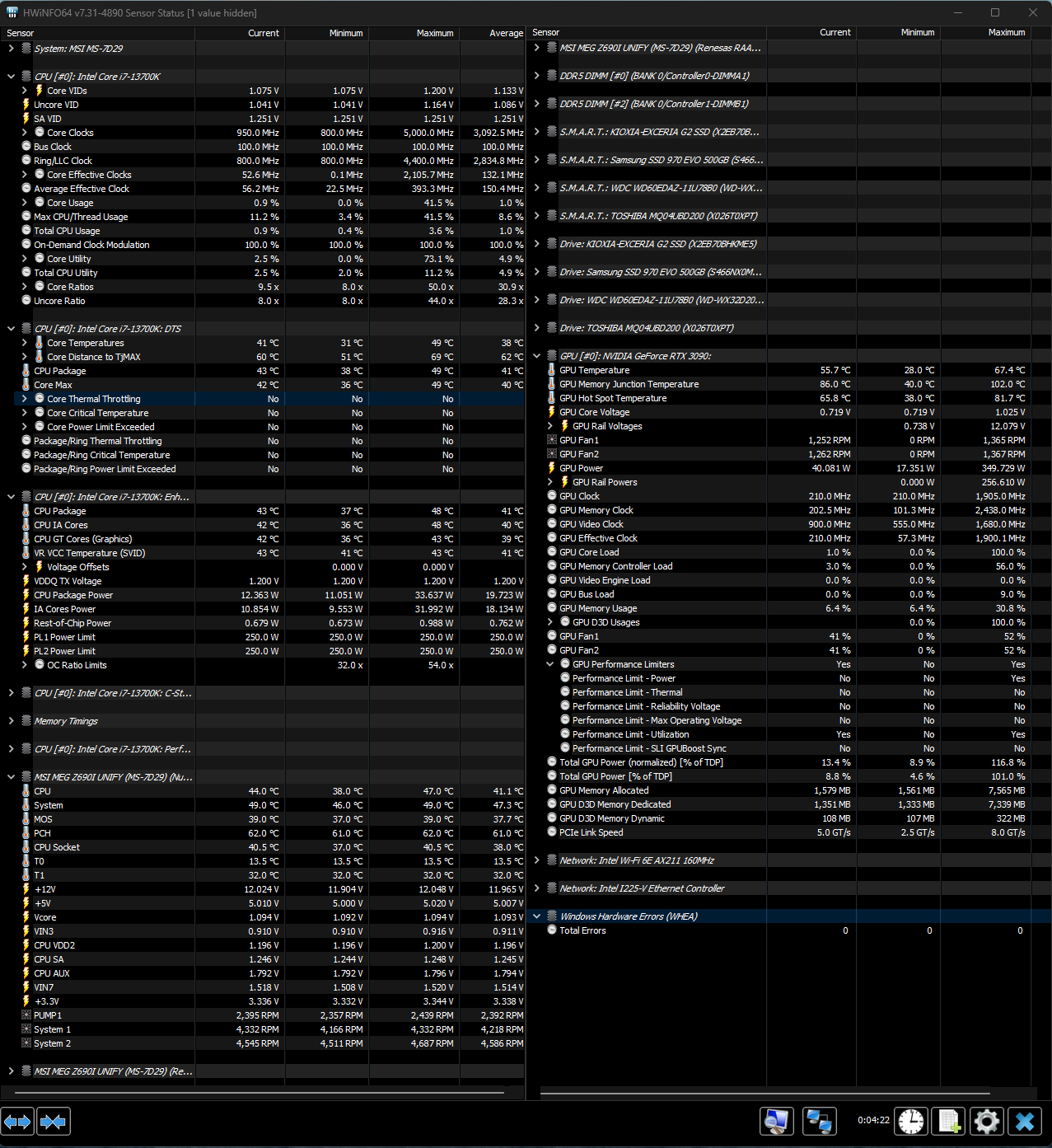Click the left pane Sensor column header
The height and width of the screenshot is (1148, 1052).
coord(98,34)
